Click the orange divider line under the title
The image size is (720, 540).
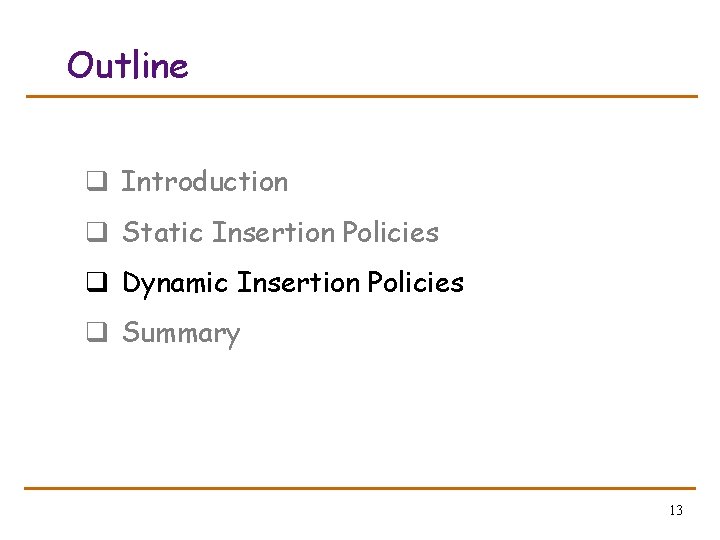click(360, 97)
